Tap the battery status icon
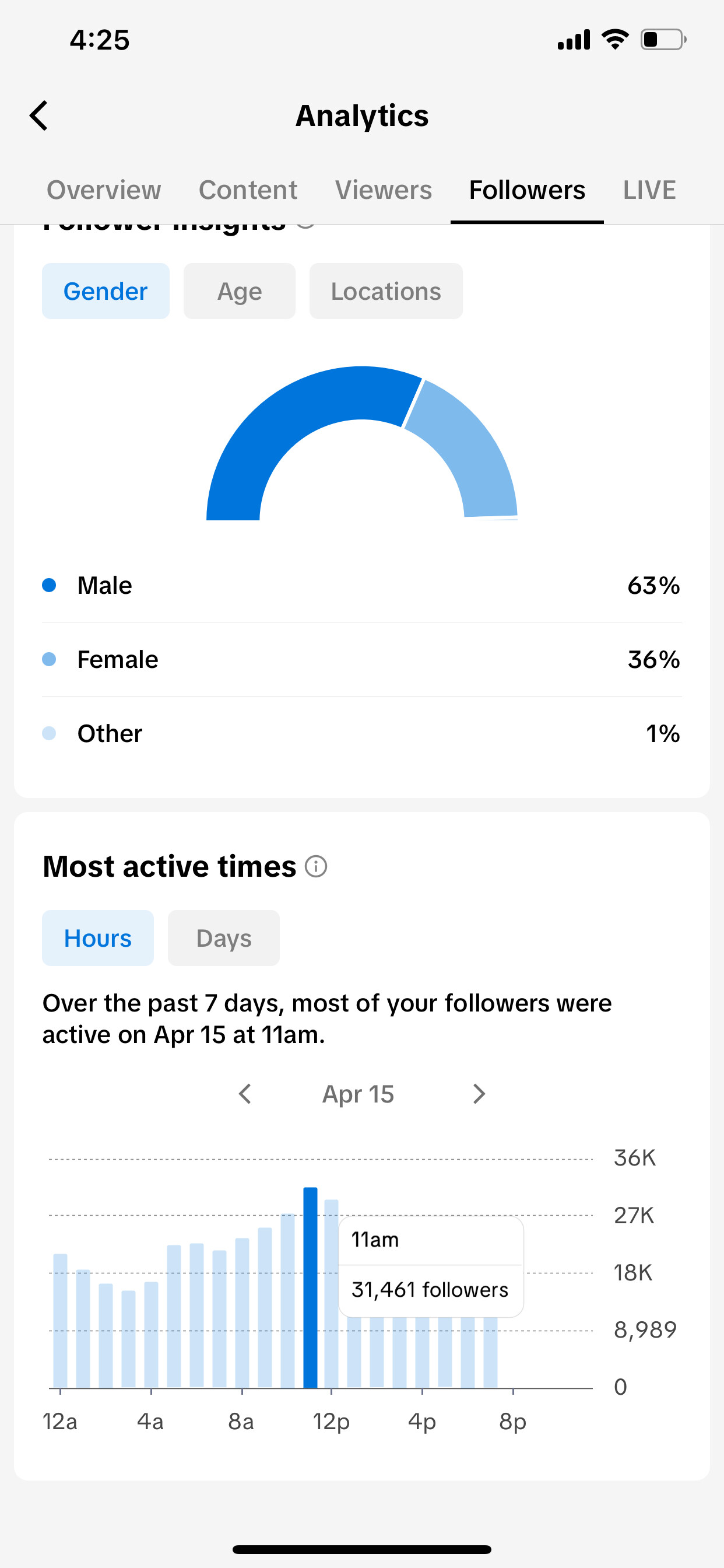 (x=663, y=40)
